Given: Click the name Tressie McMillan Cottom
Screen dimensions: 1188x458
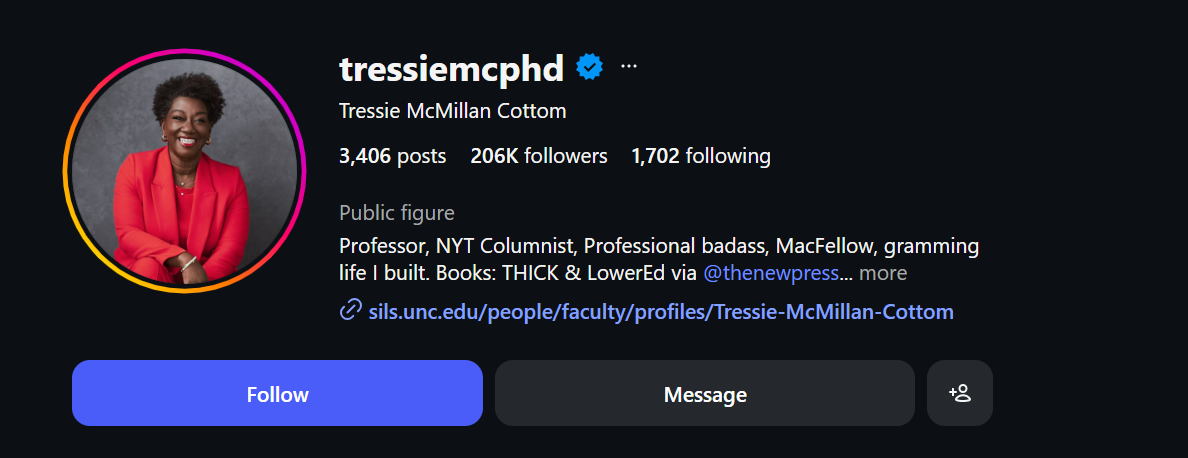Looking at the screenshot, I should coord(452,111).
